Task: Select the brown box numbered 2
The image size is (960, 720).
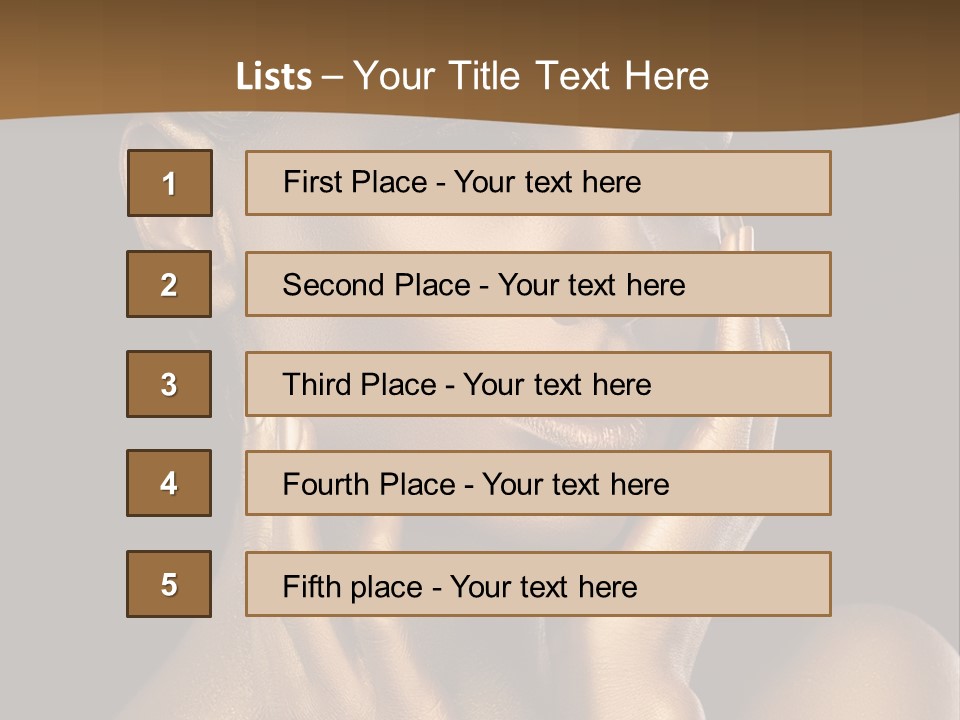Action: (x=169, y=284)
